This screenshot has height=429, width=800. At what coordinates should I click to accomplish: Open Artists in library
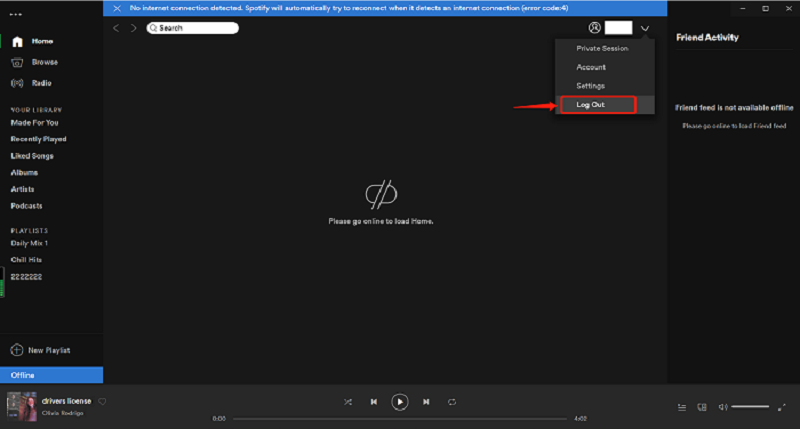click(x=22, y=189)
